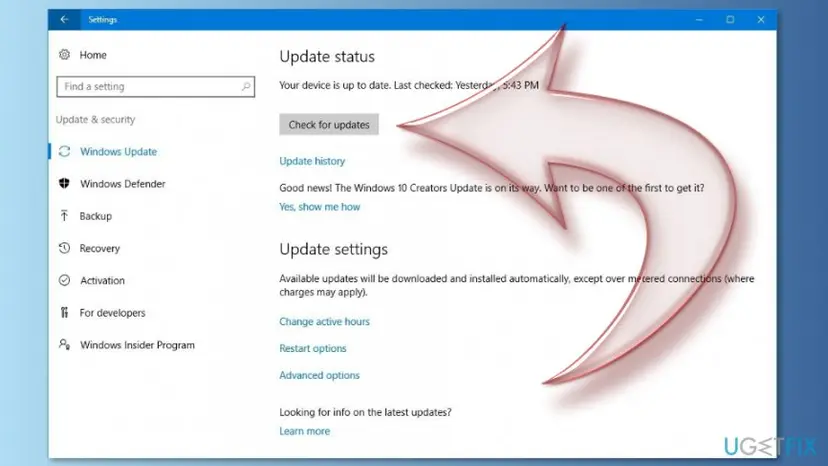
Task: Open the Recovery section
Action: coord(100,248)
